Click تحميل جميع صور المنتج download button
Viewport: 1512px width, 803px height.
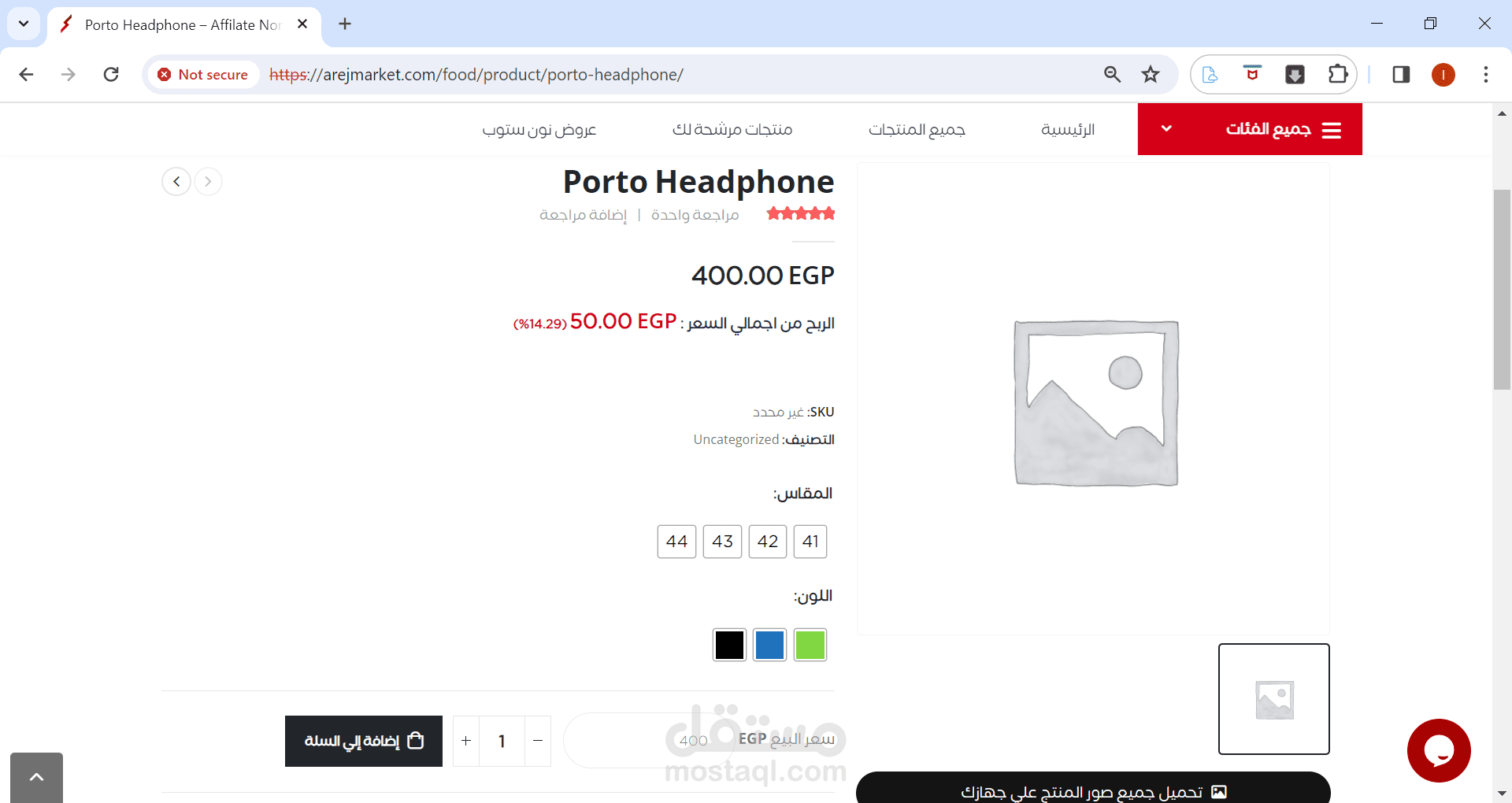click(1093, 788)
